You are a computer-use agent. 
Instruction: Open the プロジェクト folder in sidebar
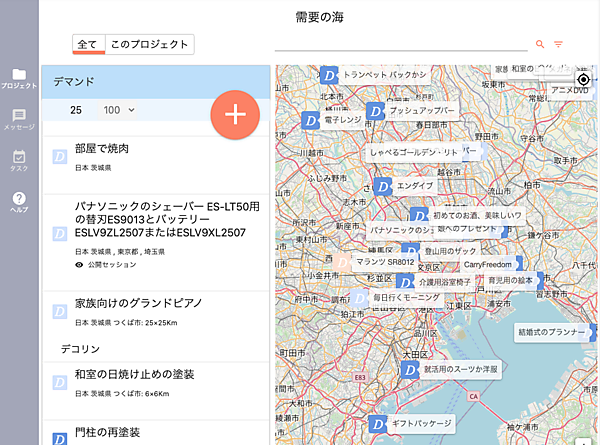tap(19, 76)
